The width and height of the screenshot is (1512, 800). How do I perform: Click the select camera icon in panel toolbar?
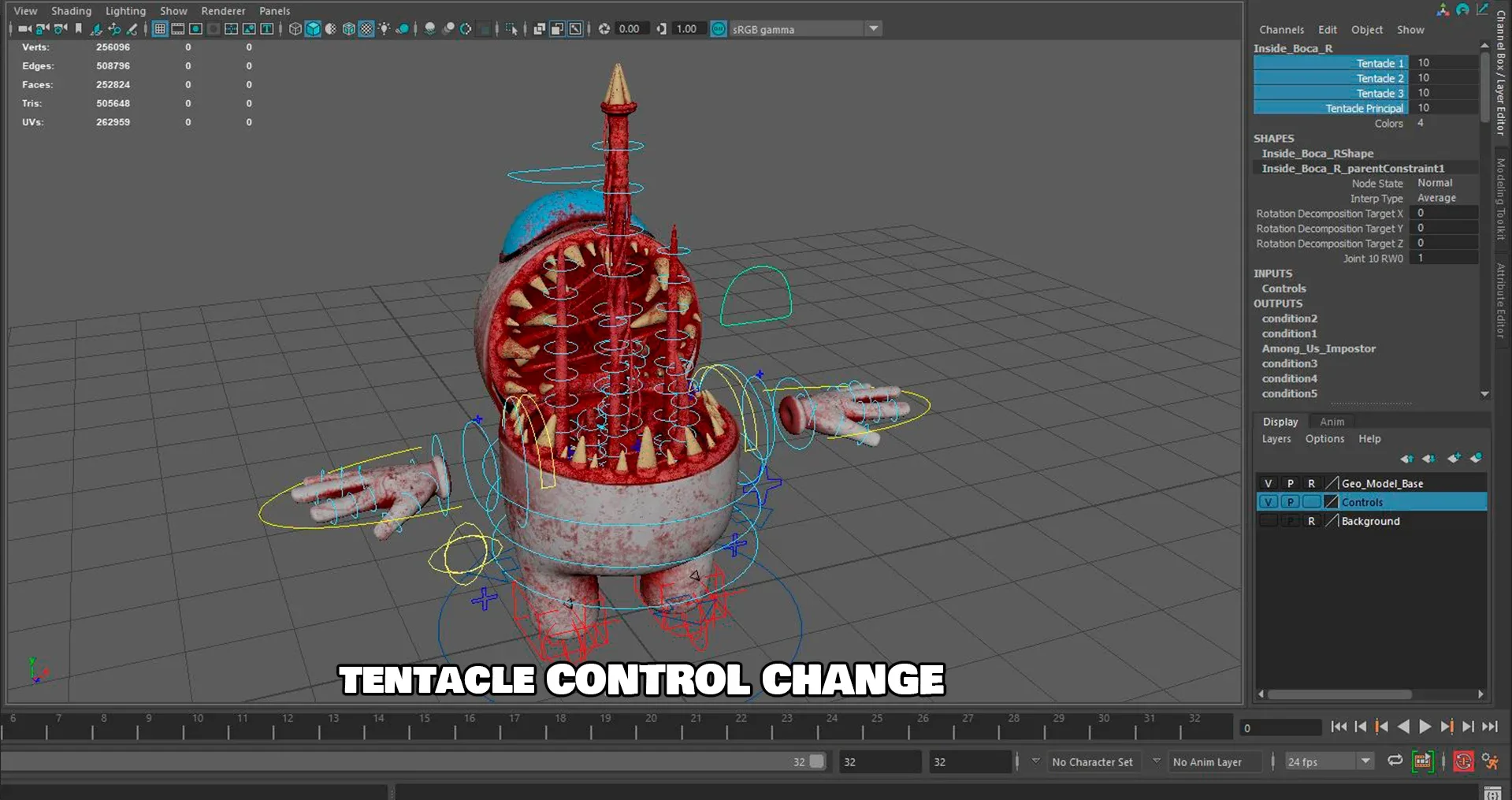[25, 29]
